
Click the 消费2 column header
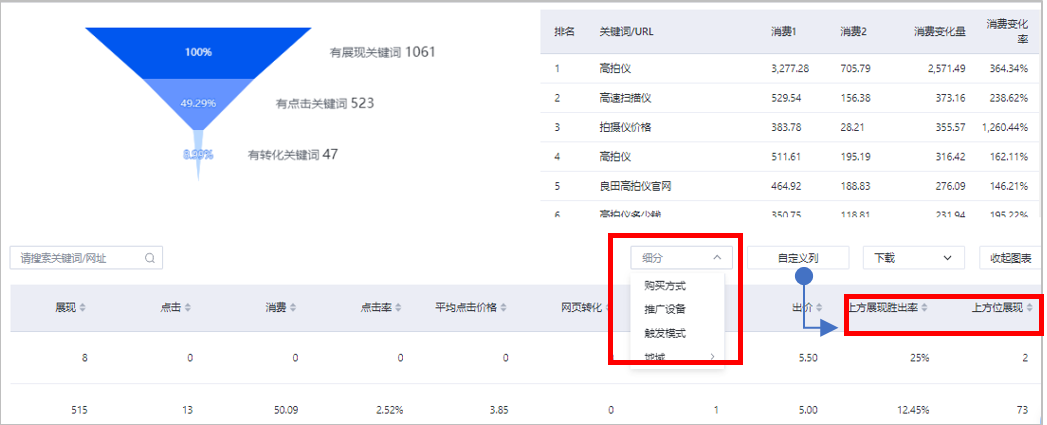pos(853,31)
